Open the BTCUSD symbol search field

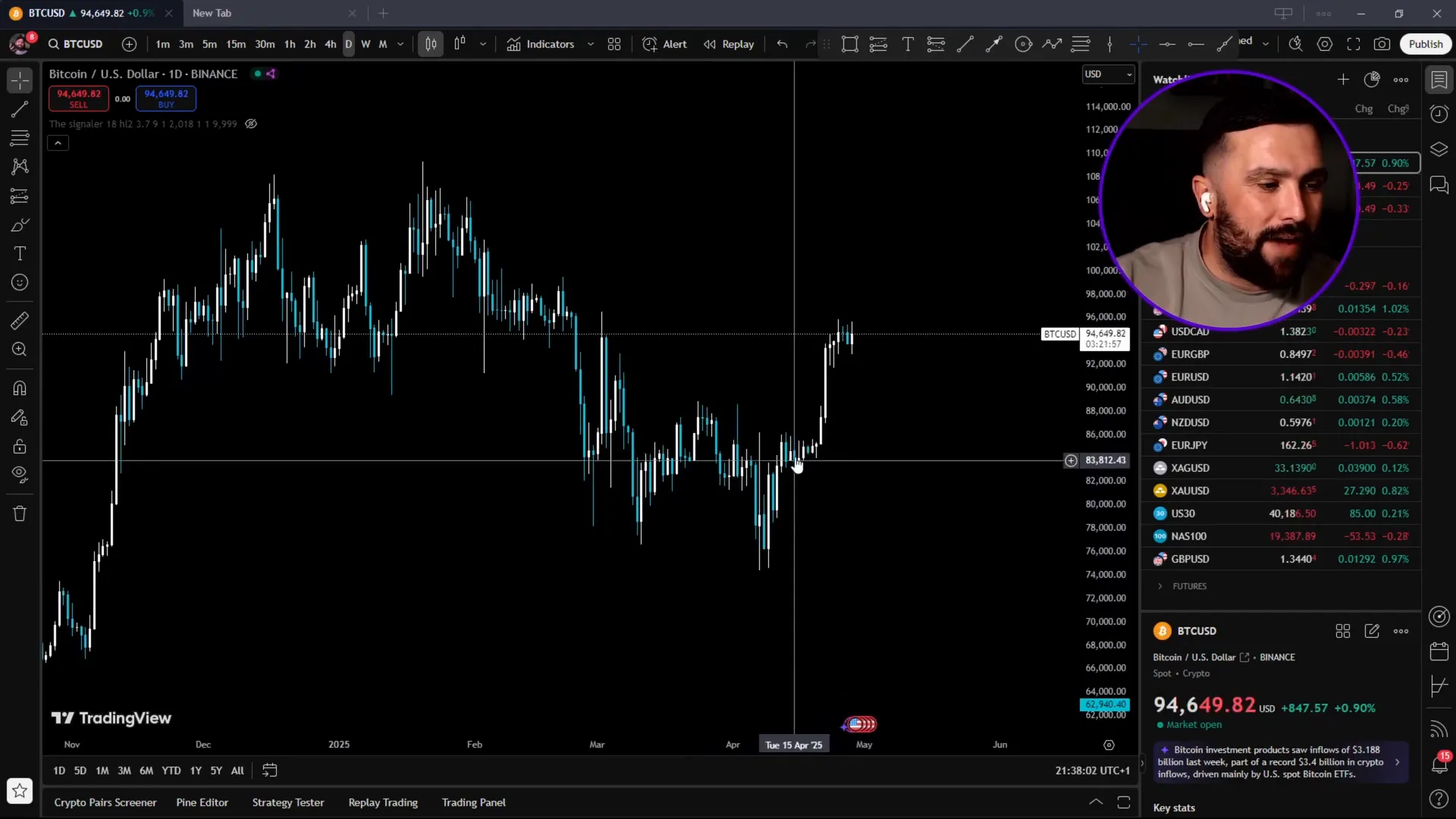coord(76,44)
